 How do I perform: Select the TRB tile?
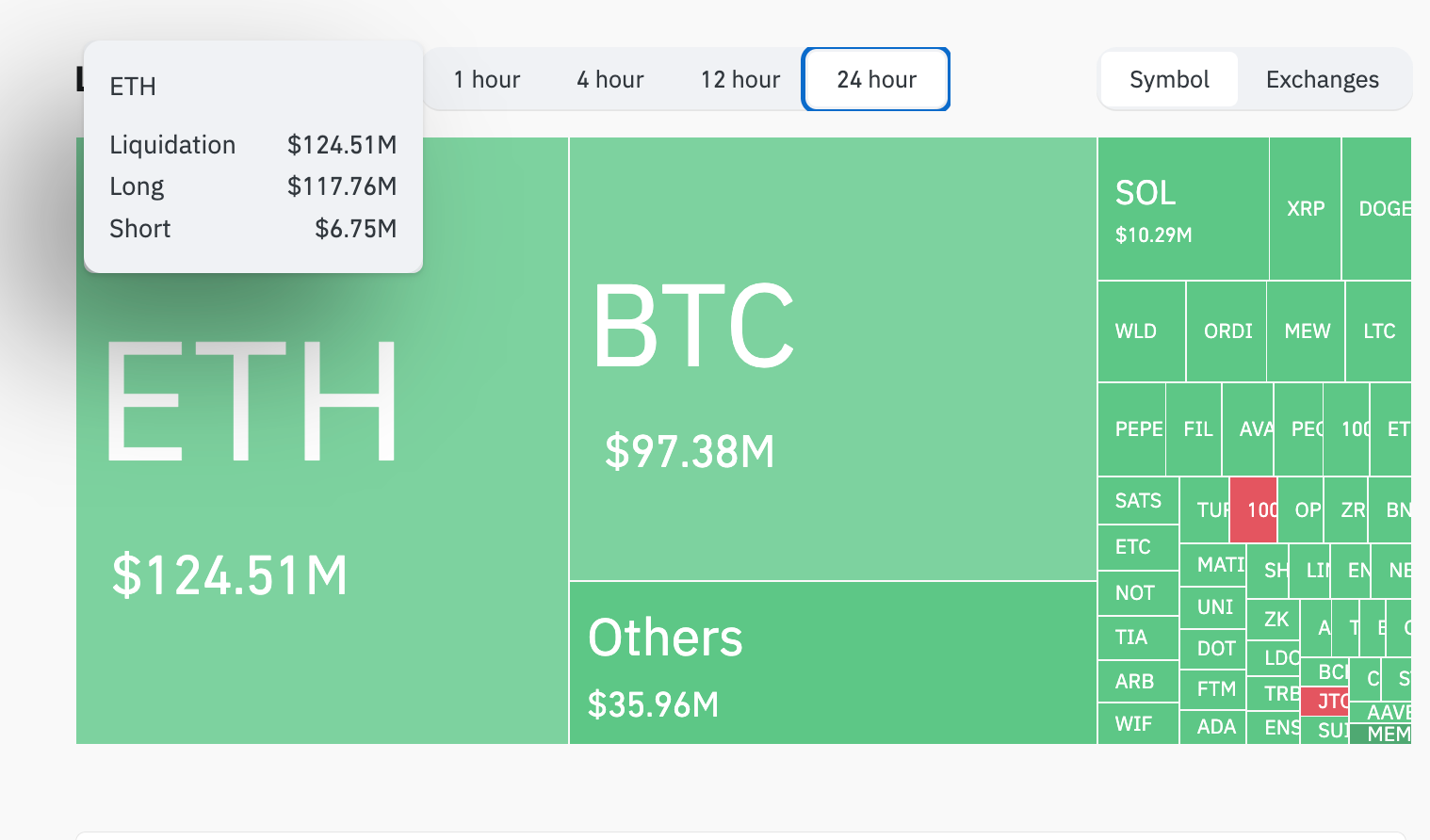(x=1274, y=693)
